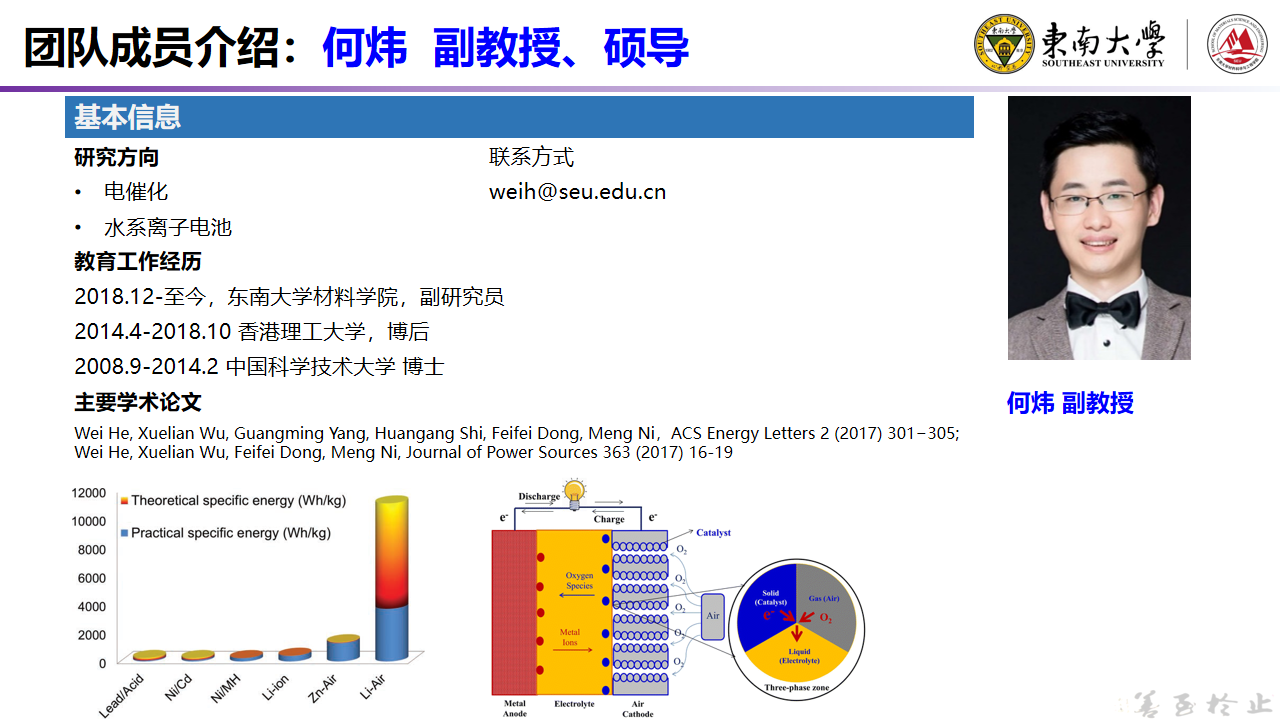Click the Metal Anode red block
1280x720 pixels.
pos(513,613)
